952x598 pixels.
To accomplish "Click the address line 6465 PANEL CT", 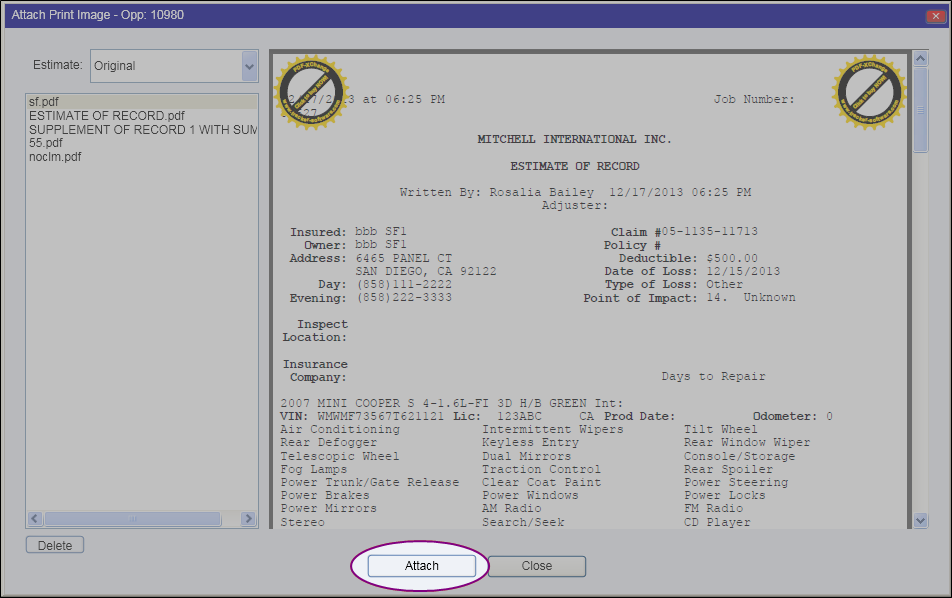I will 404,258.
